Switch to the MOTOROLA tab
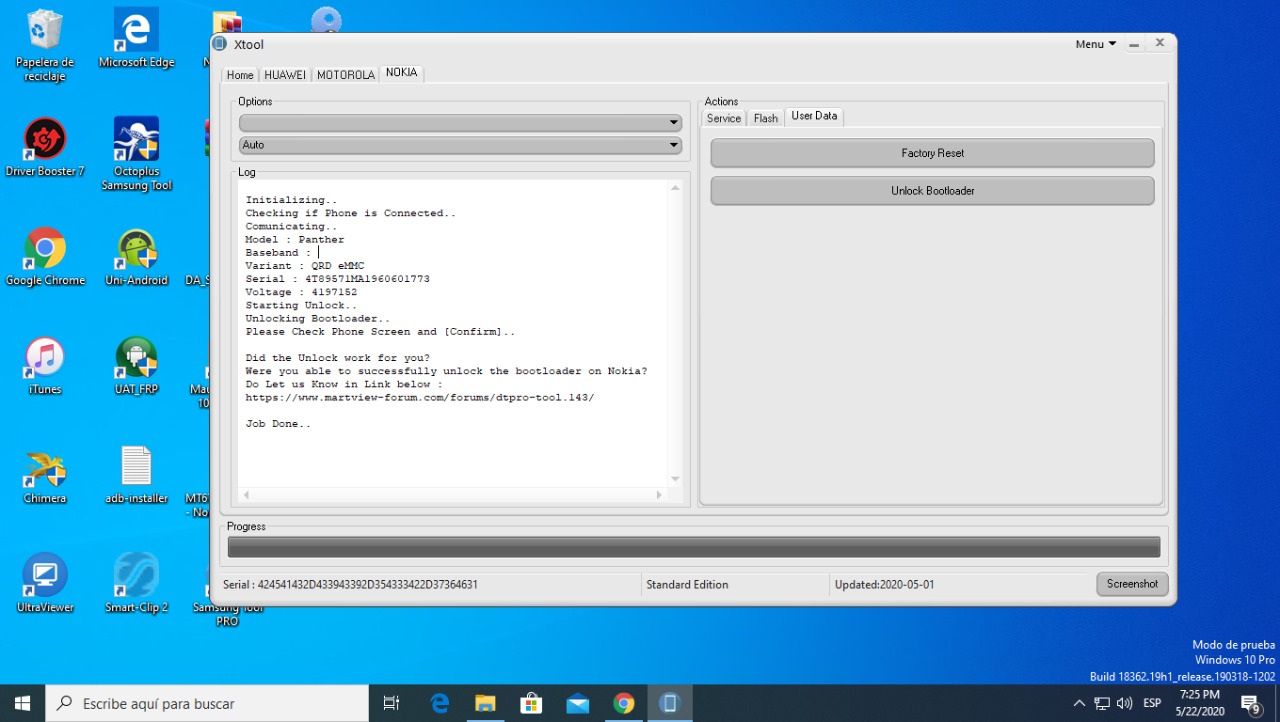1280x722 pixels. coord(346,75)
